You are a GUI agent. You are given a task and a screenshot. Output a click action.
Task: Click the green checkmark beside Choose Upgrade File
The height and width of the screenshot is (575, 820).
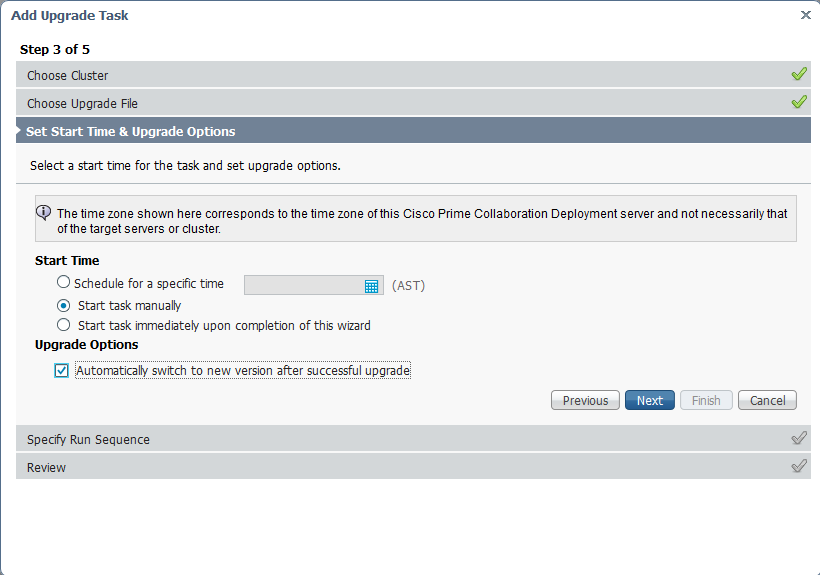tap(798, 102)
